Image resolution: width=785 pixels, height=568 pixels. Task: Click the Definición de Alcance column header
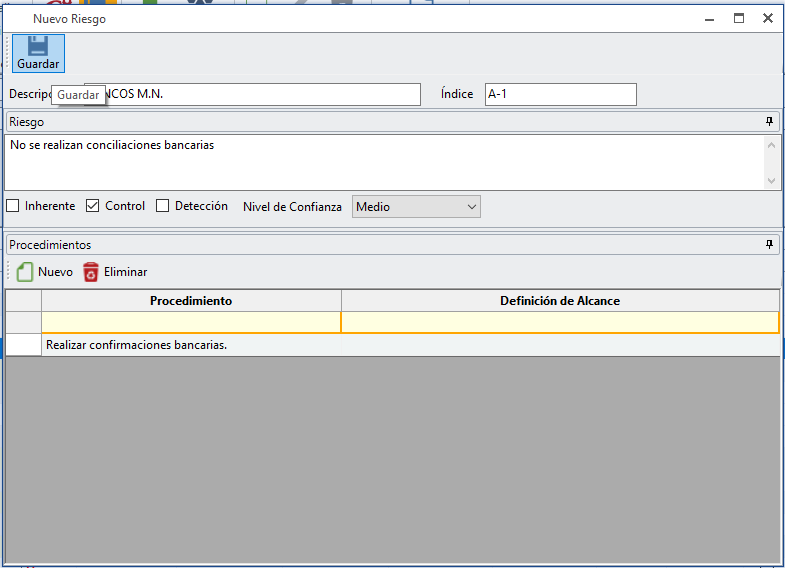point(560,301)
